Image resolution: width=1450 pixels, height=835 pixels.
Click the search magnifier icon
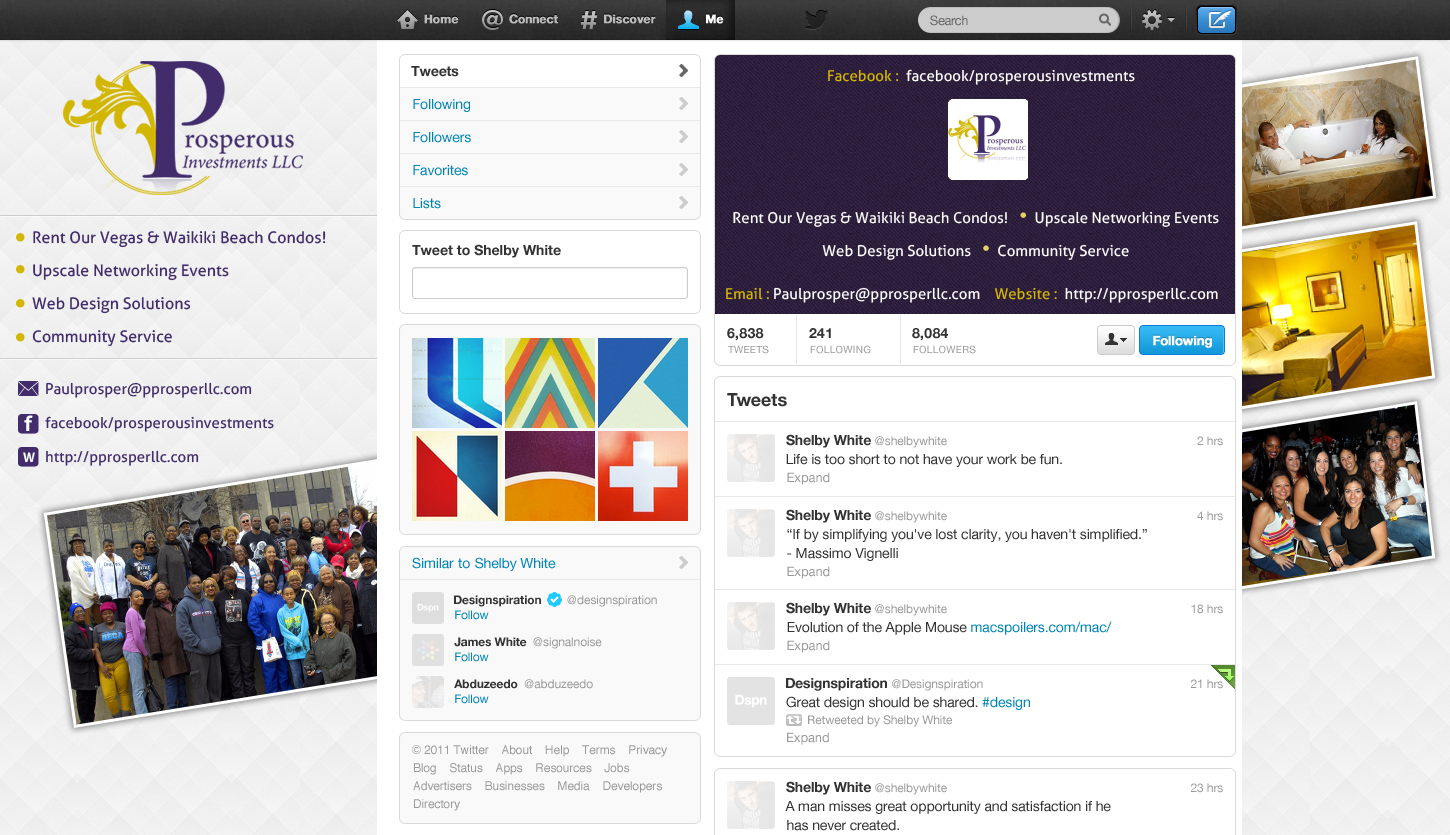(1104, 20)
